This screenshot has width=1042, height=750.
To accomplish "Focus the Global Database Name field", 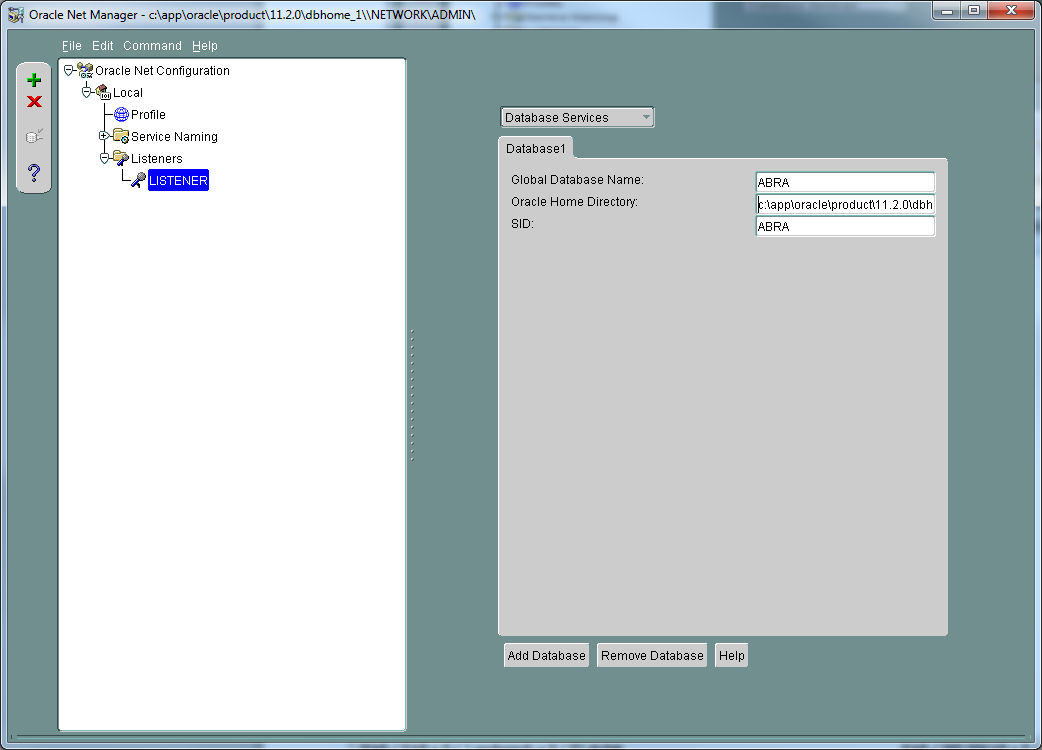I will pos(845,182).
